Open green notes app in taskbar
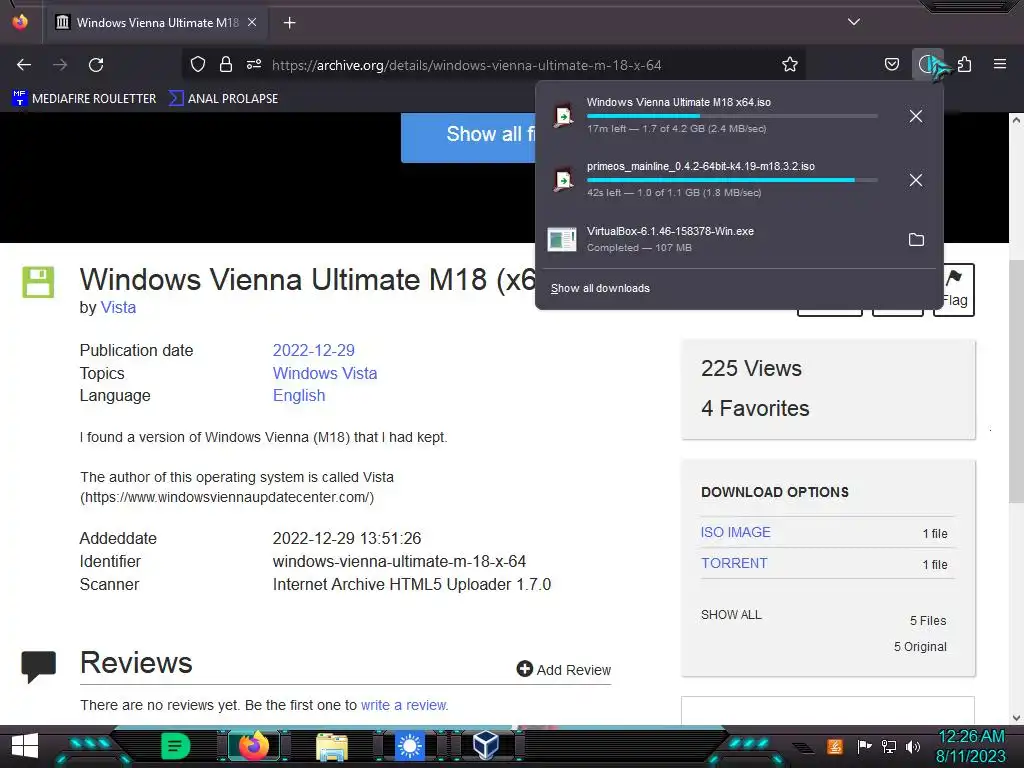 click(x=175, y=746)
